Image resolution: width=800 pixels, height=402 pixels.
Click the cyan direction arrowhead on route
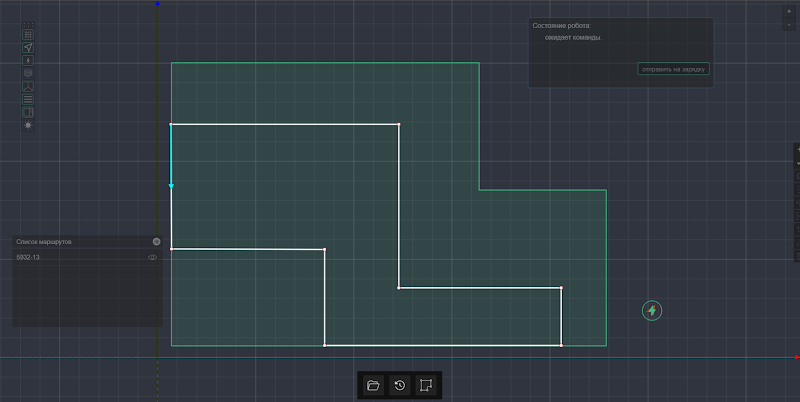point(171,187)
